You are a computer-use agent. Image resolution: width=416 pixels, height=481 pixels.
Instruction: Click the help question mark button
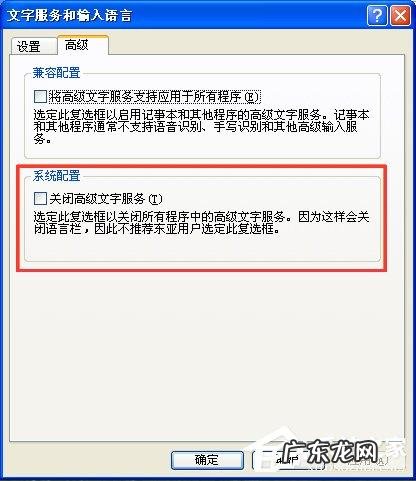(377, 16)
